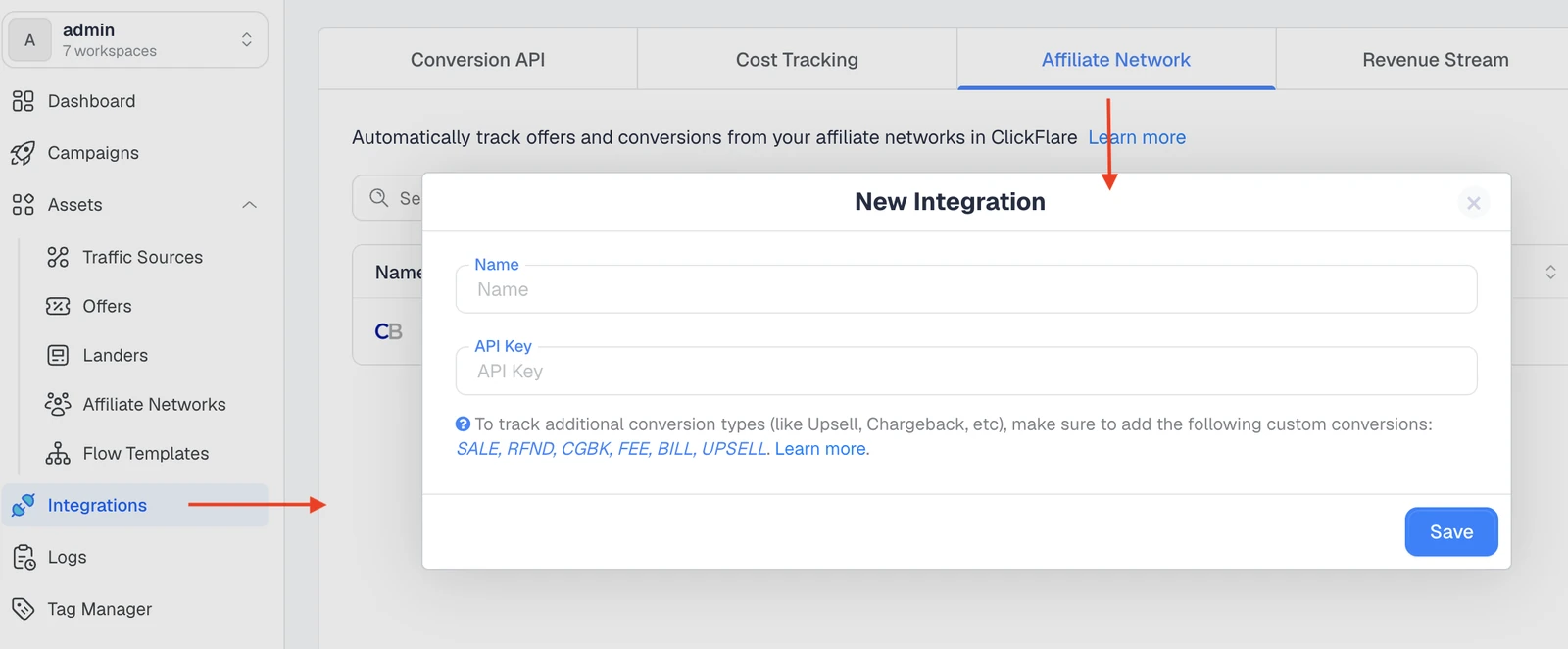The width and height of the screenshot is (1568, 649).
Task: Close the New Integration dialog
Action: point(1473,203)
